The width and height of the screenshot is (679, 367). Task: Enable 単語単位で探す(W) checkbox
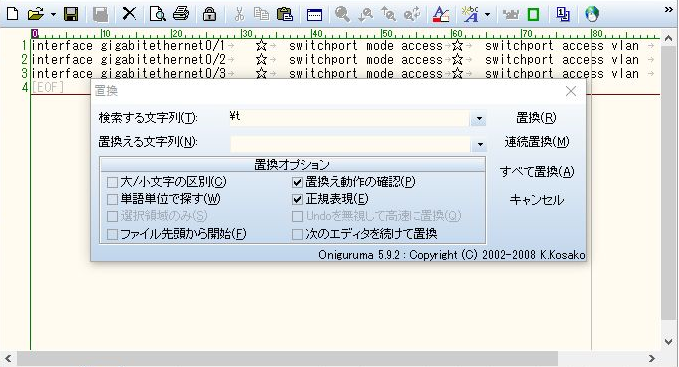click(113, 199)
